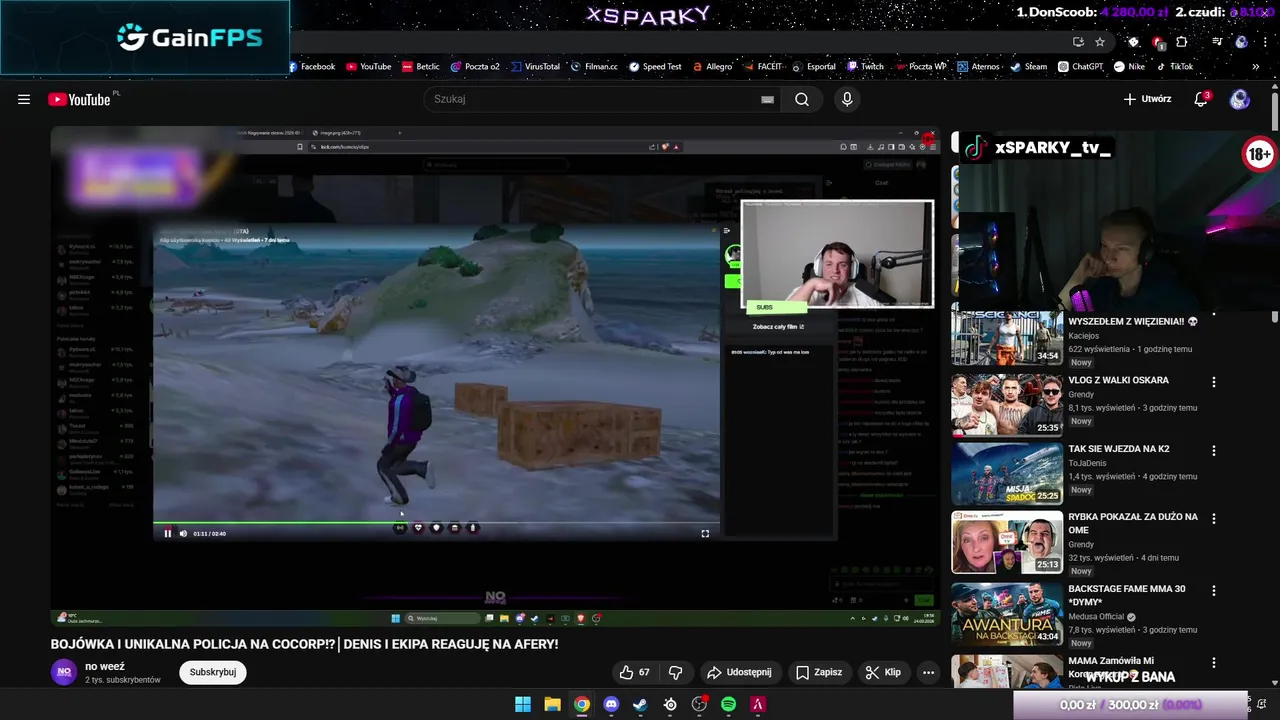Pause the main YouTube video player
1280x720 pixels.
pos(495,375)
